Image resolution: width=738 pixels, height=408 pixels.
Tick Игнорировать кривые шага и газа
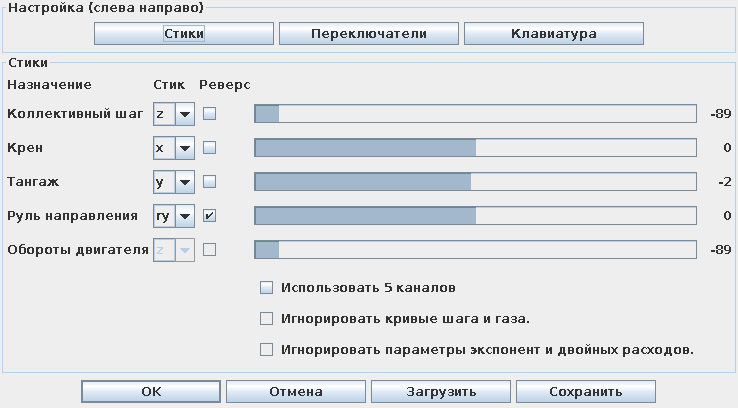point(267,319)
